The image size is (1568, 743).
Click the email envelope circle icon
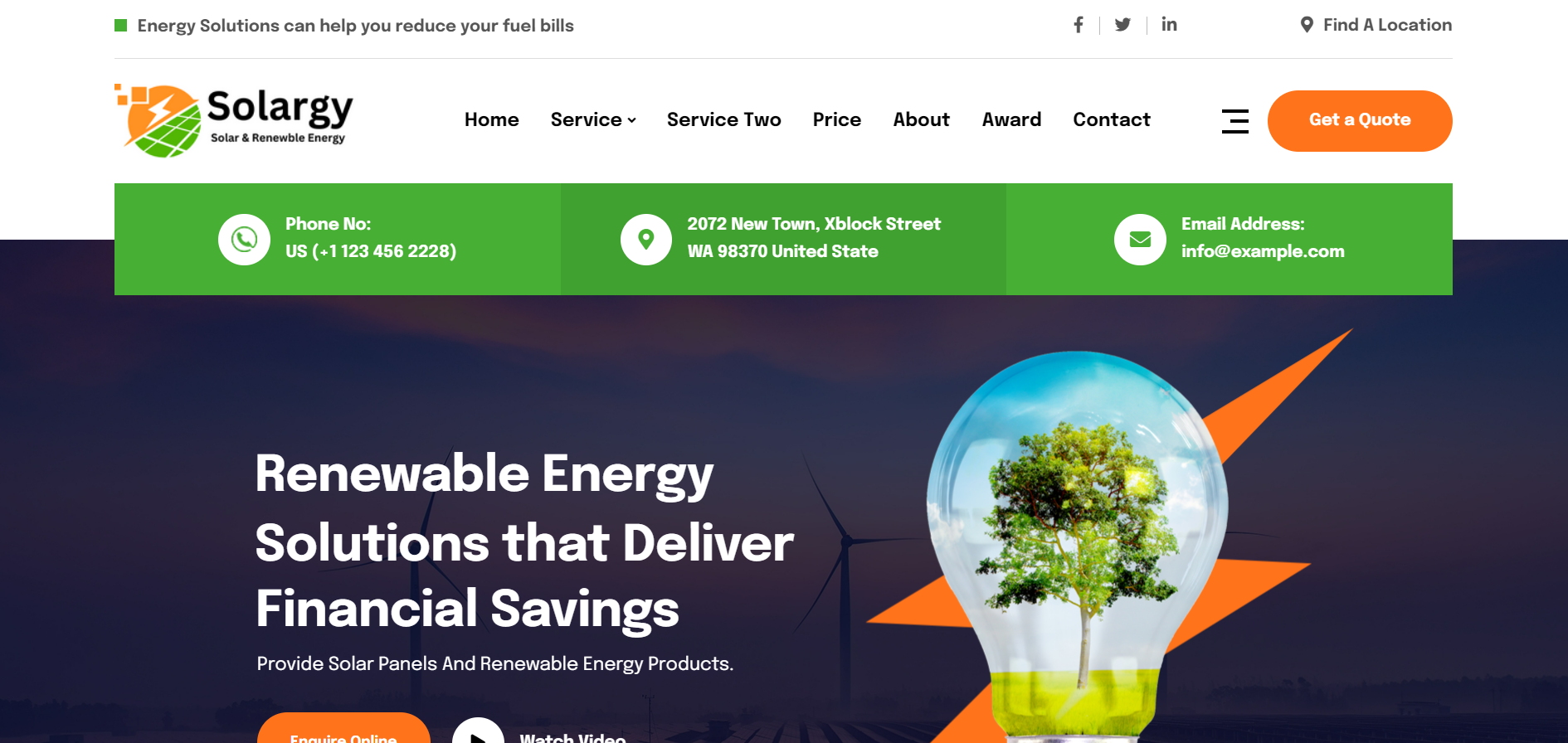(x=1140, y=240)
